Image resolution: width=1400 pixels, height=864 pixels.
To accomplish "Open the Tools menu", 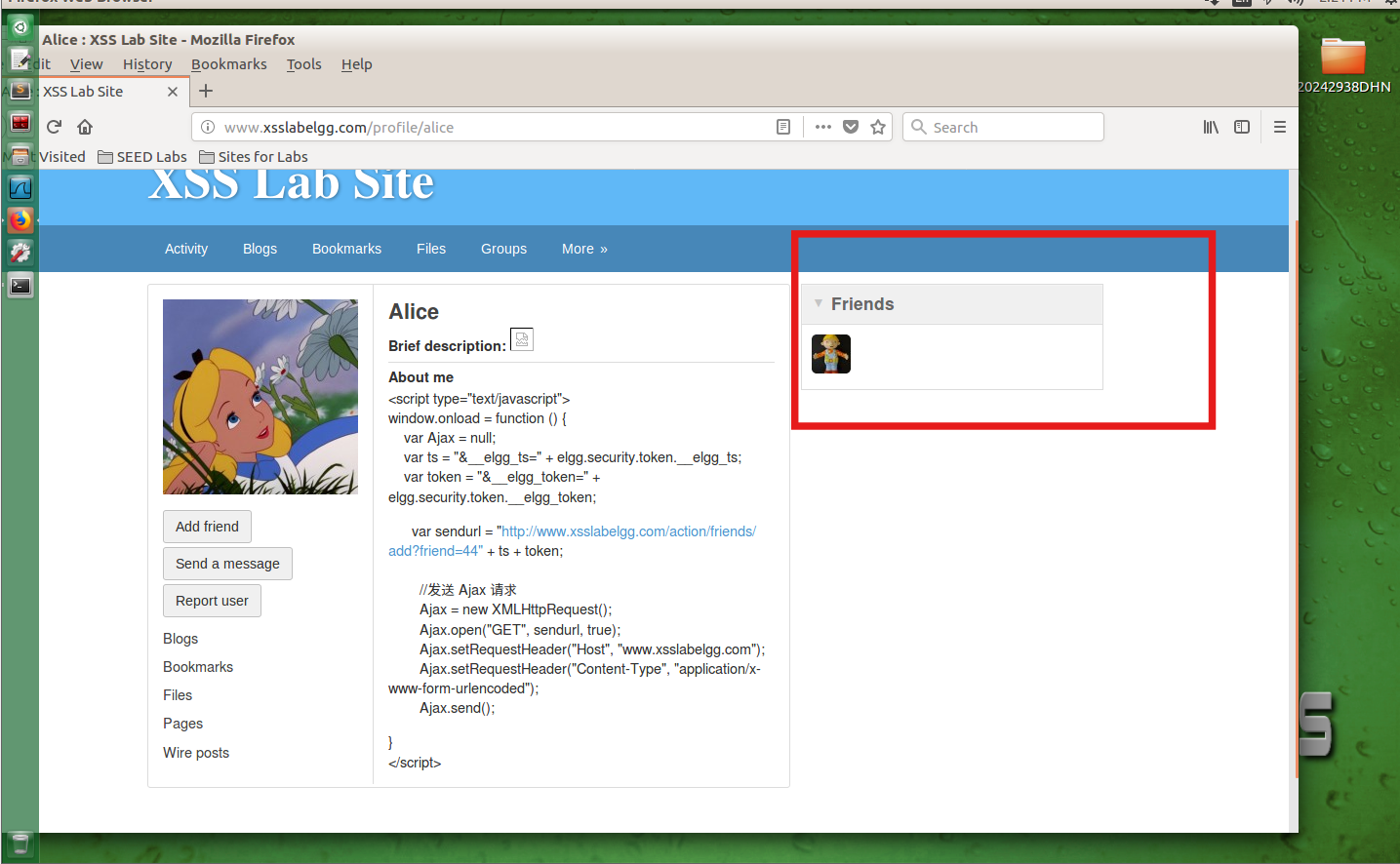I will point(304,64).
